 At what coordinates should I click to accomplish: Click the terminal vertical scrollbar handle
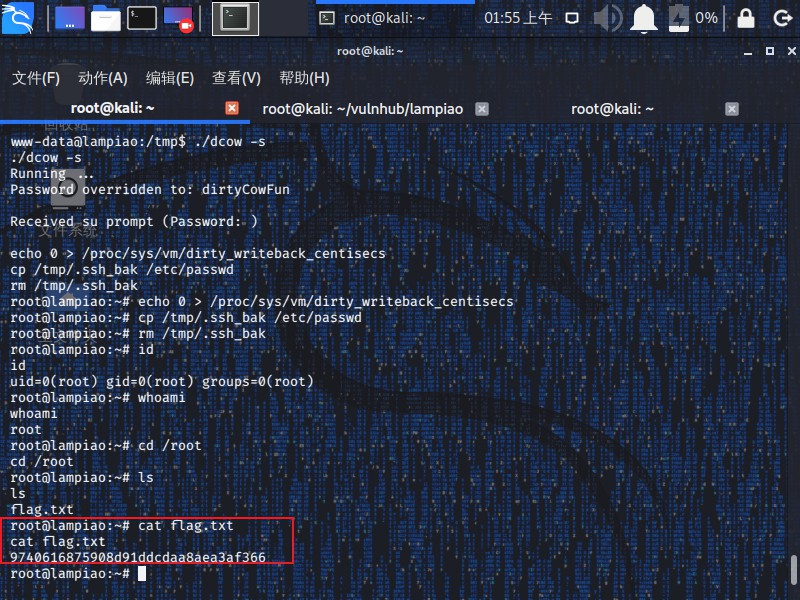point(794,570)
